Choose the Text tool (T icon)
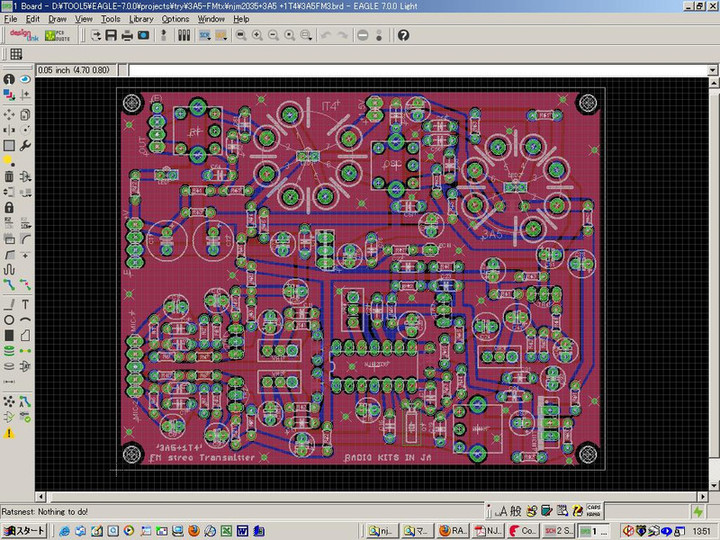 click(x=24, y=303)
